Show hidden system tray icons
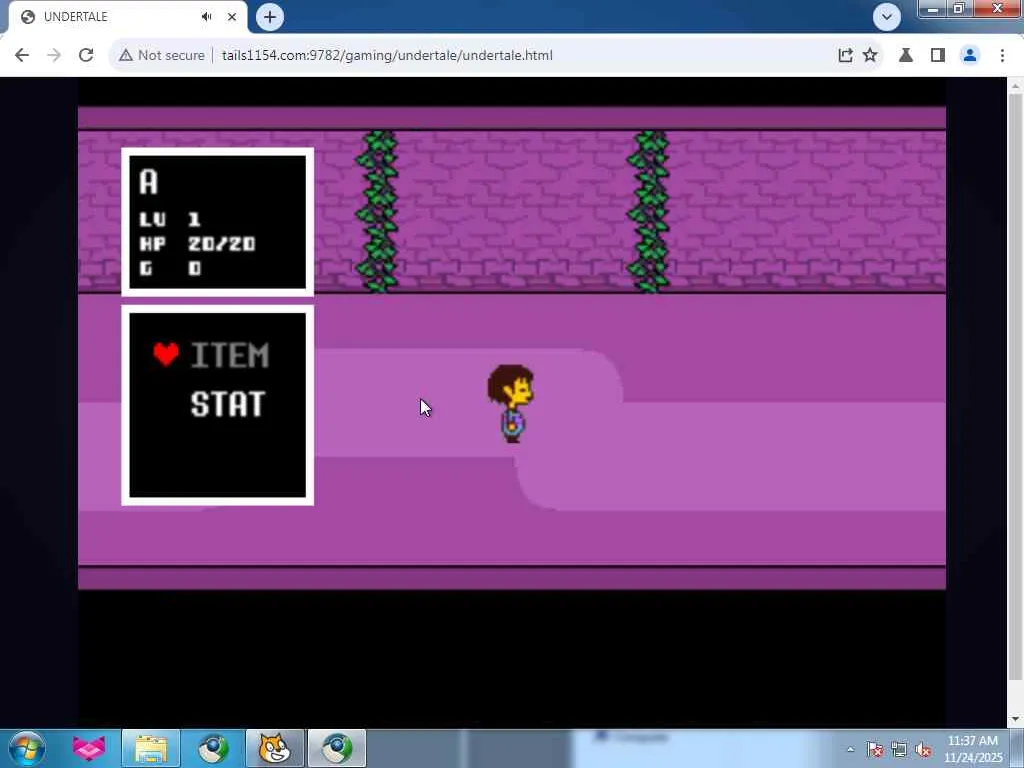This screenshot has width=1024, height=768. 850,749
